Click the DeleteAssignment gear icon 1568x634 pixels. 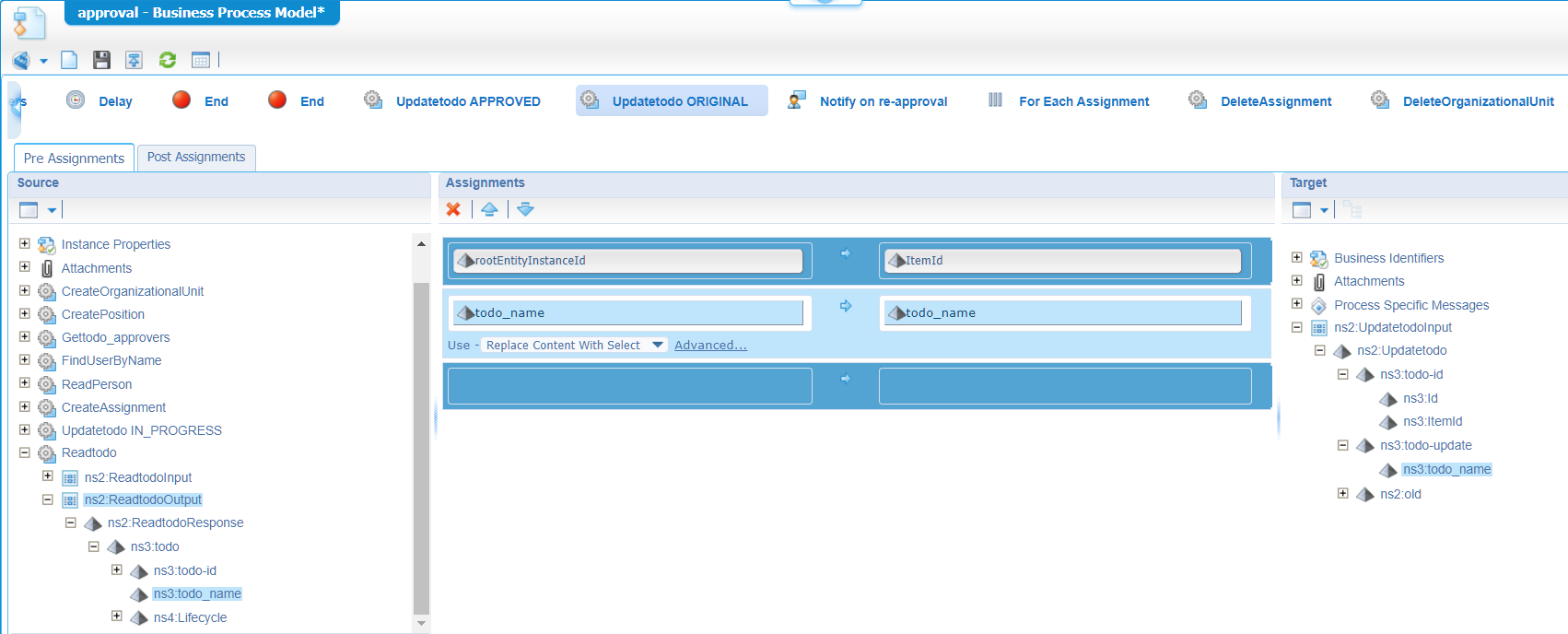tap(1198, 100)
